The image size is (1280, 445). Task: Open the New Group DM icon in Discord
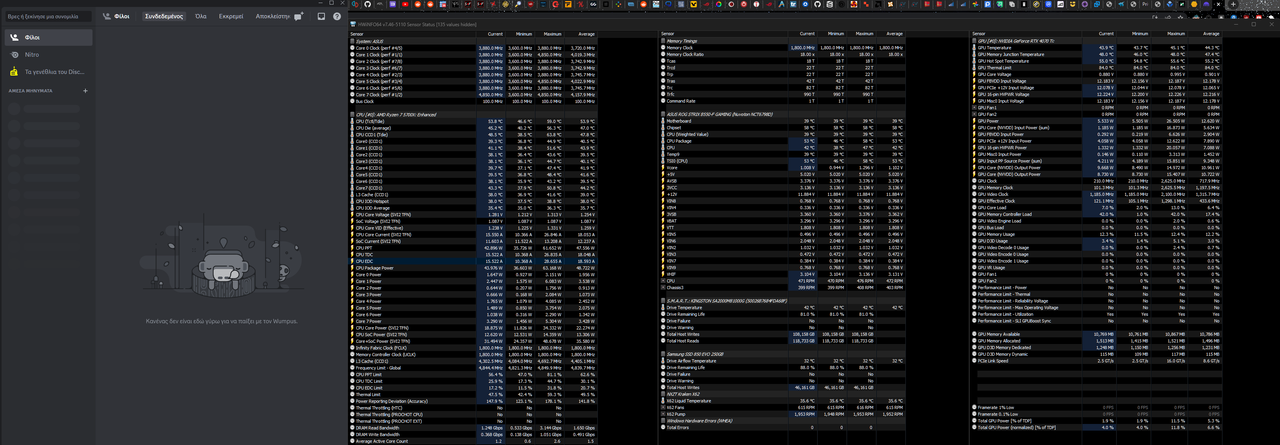click(x=299, y=17)
